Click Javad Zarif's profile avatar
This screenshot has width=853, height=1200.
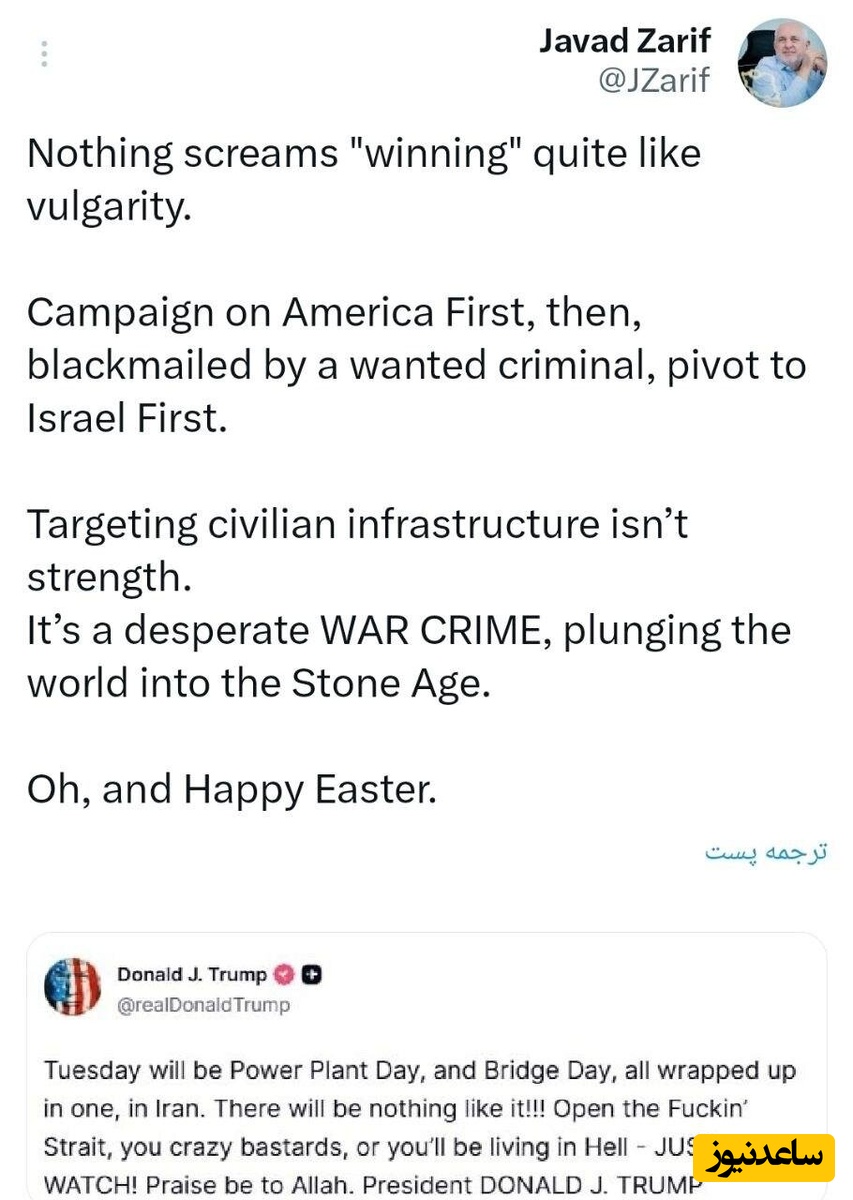click(x=781, y=62)
